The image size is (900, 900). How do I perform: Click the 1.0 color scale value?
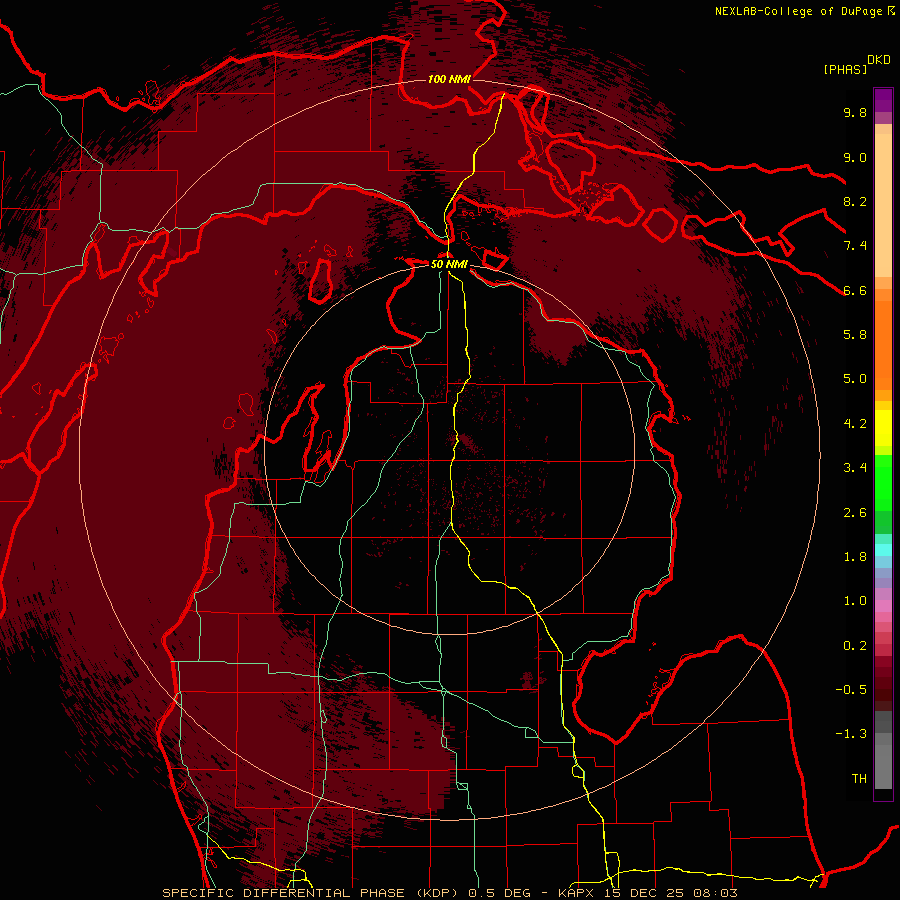[x=855, y=600]
